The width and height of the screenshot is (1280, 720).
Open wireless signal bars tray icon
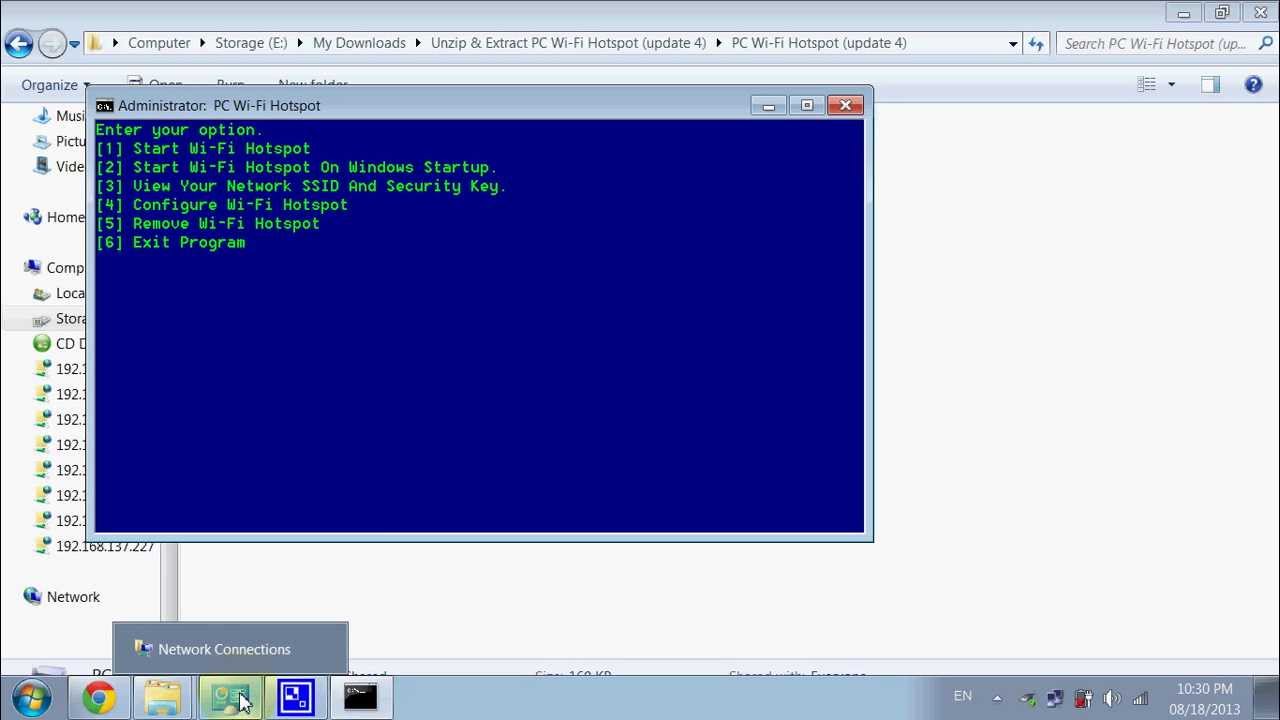1140,699
